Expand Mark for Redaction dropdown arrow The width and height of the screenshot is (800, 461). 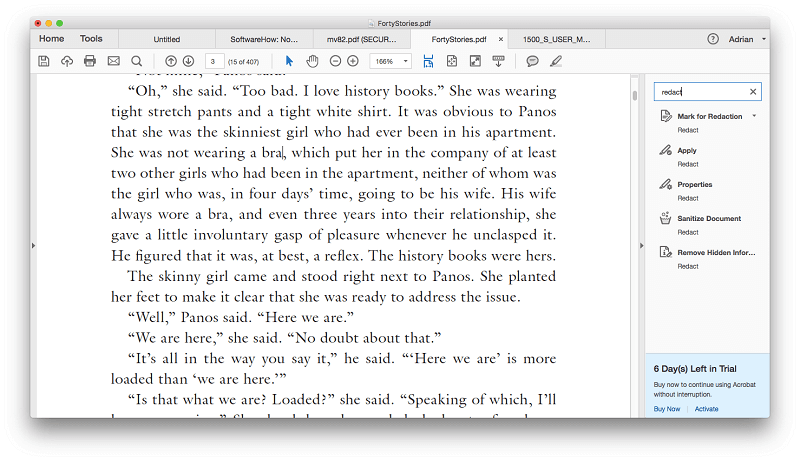(754, 116)
